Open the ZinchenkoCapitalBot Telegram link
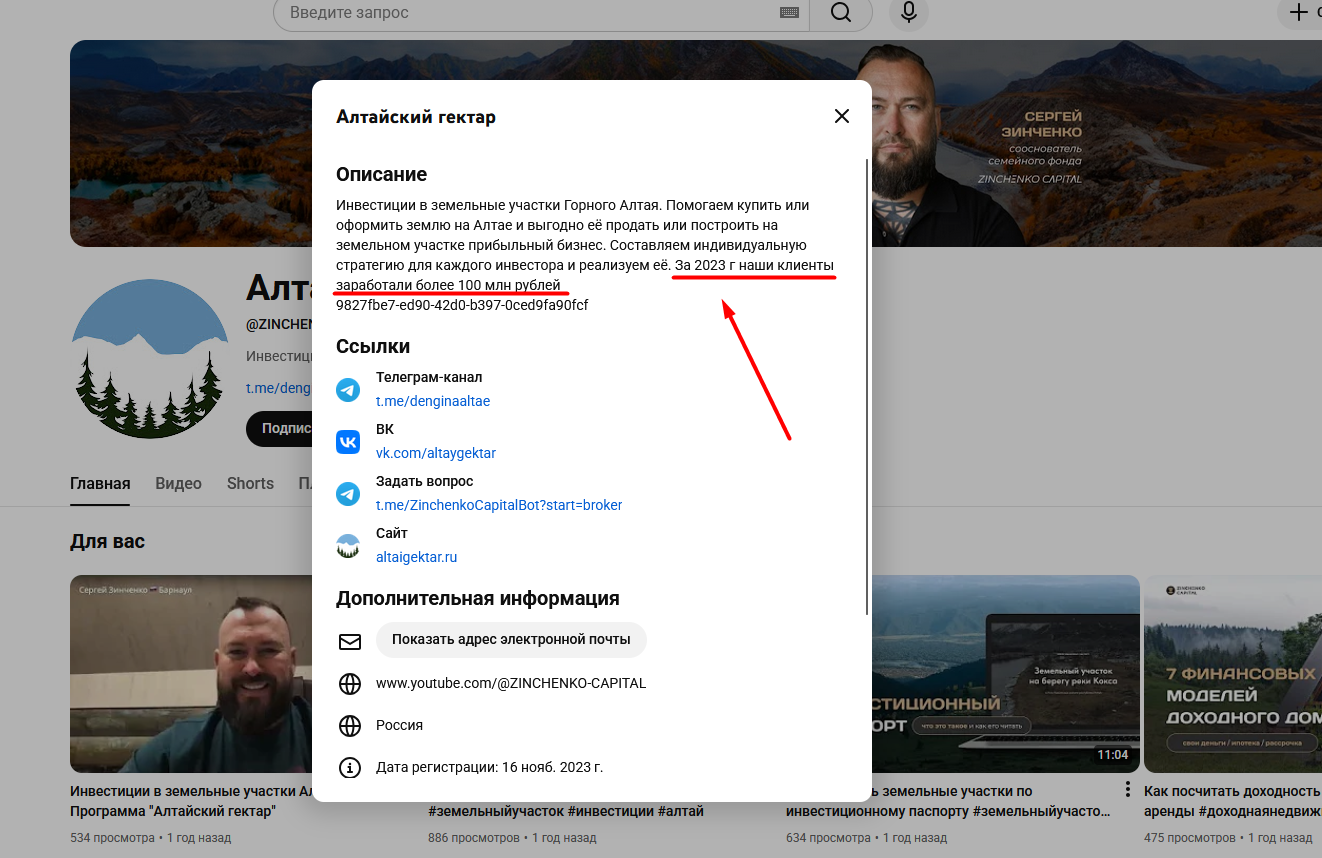 498,505
